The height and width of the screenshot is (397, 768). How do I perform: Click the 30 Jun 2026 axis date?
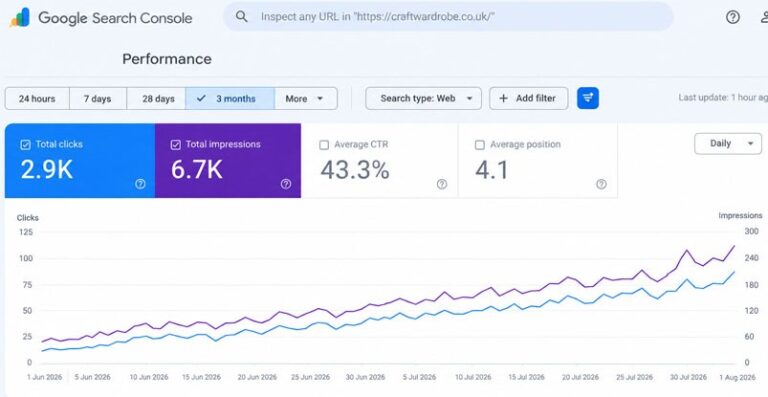point(364,377)
